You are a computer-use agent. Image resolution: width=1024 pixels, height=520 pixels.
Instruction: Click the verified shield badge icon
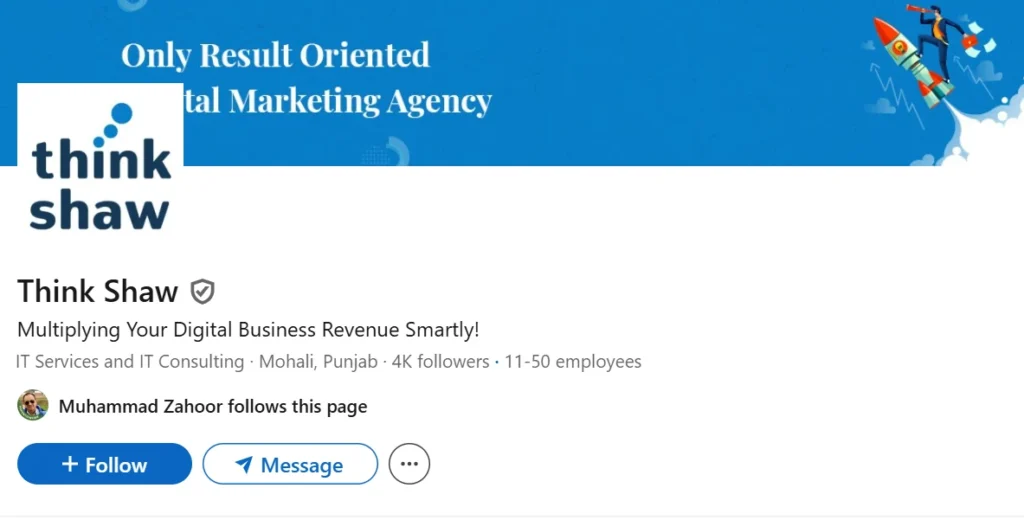coord(202,291)
